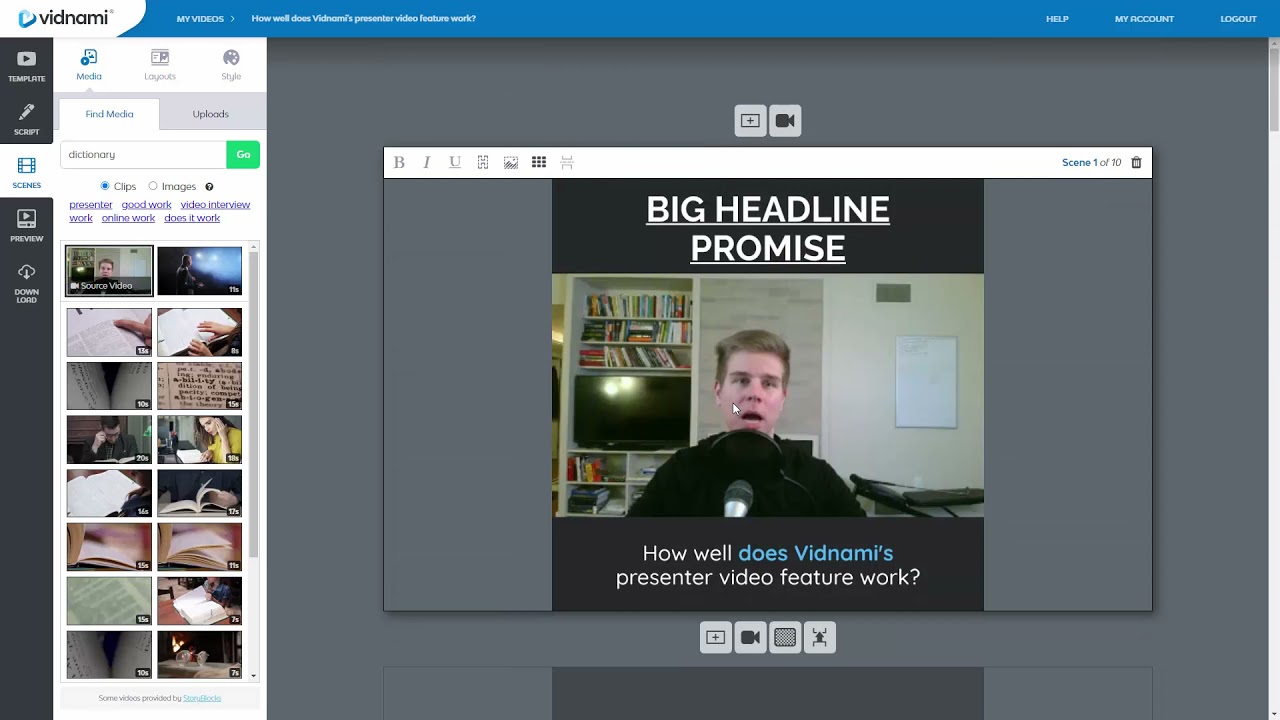Switch to the Style panel tab
This screenshot has height=720, width=1280.
(x=231, y=65)
